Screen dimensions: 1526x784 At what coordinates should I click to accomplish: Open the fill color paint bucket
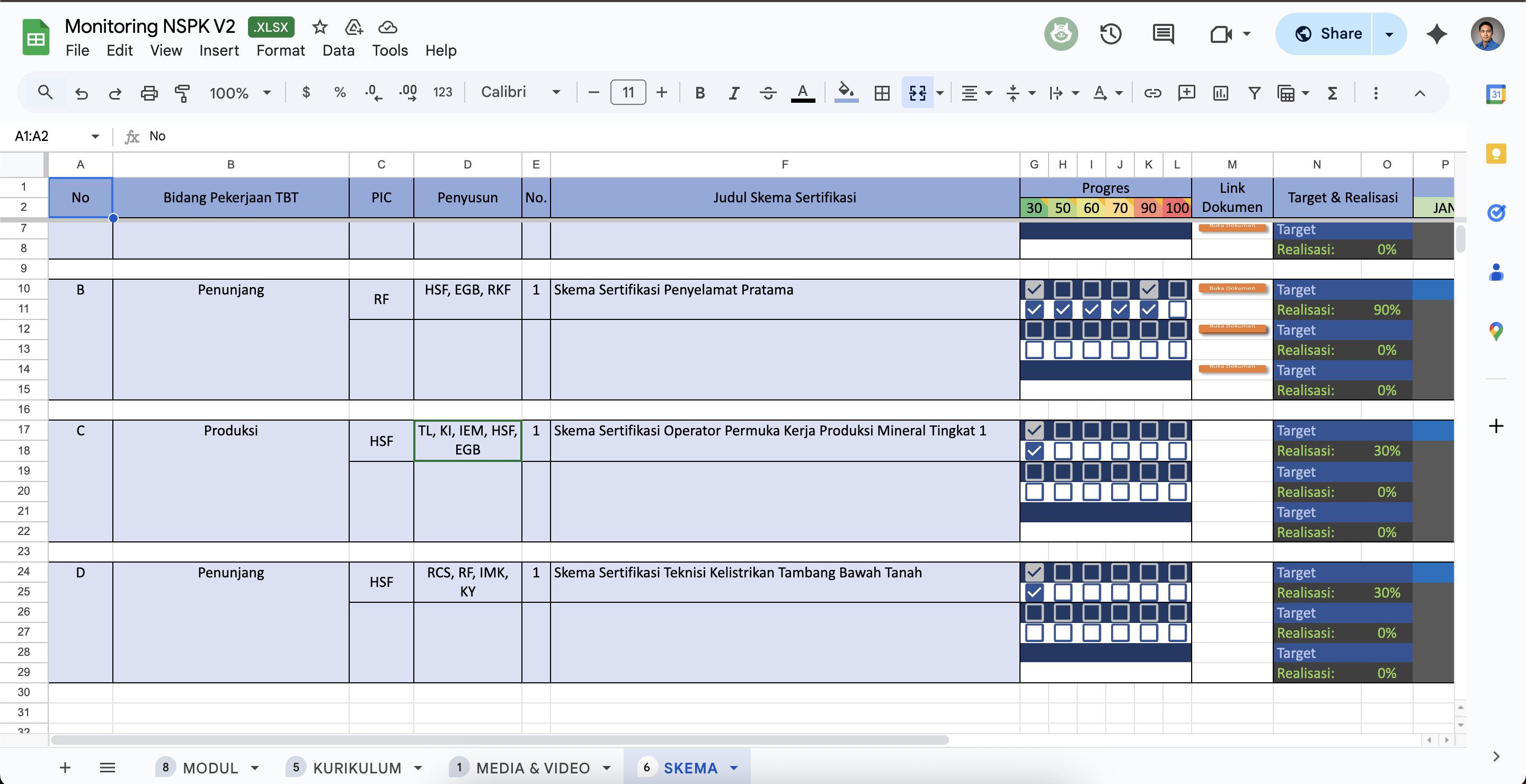846,93
